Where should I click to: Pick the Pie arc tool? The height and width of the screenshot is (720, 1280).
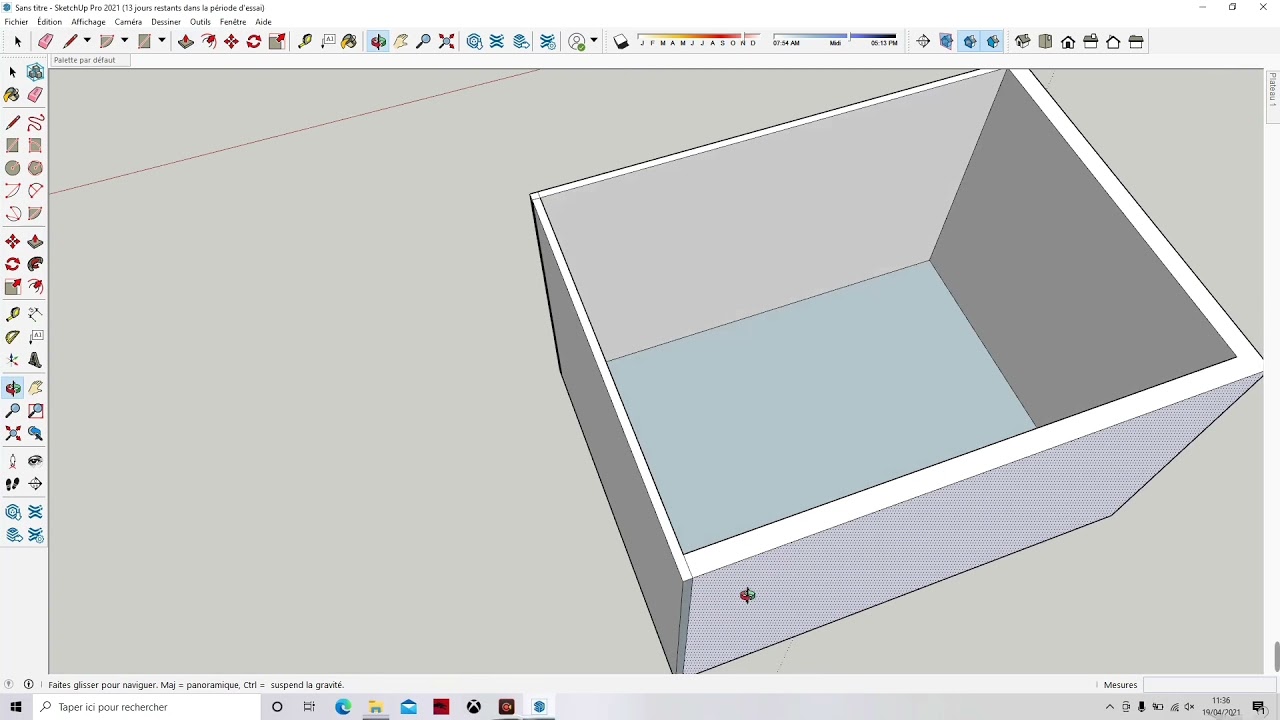[35, 213]
